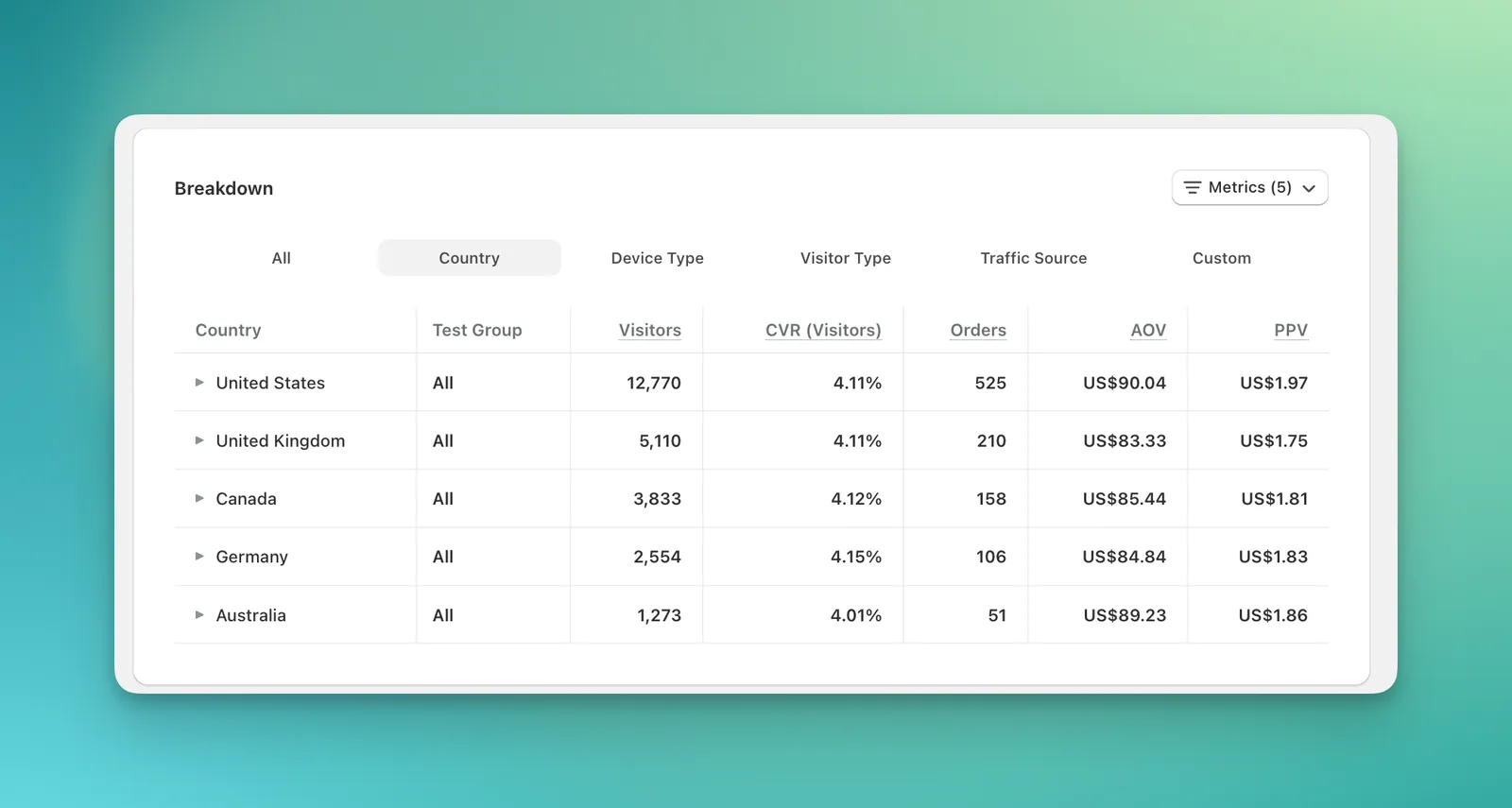The width and height of the screenshot is (1512, 808).
Task: Click the United Kingdom country name
Action: [281, 440]
